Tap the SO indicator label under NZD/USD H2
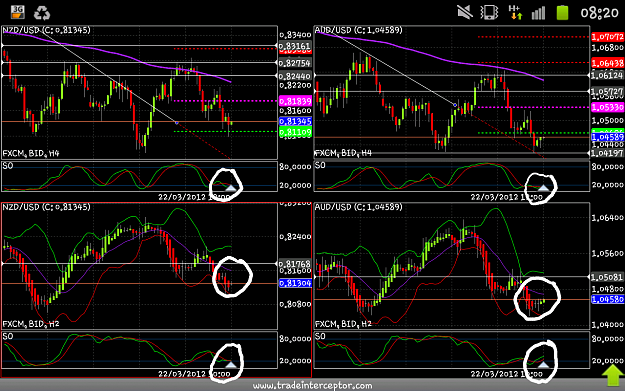The height and width of the screenshot is (391, 625). [x=8, y=336]
